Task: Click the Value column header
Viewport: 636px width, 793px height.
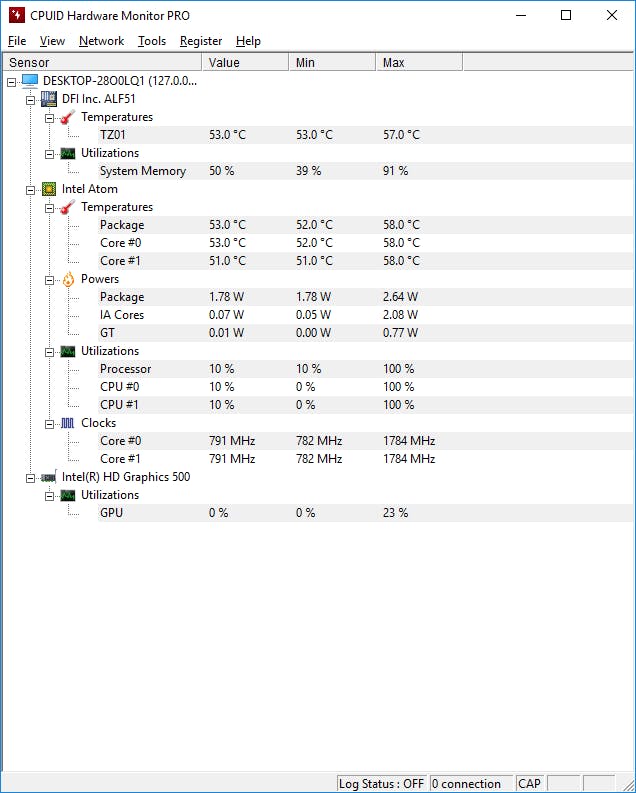Action: (x=245, y=62)
